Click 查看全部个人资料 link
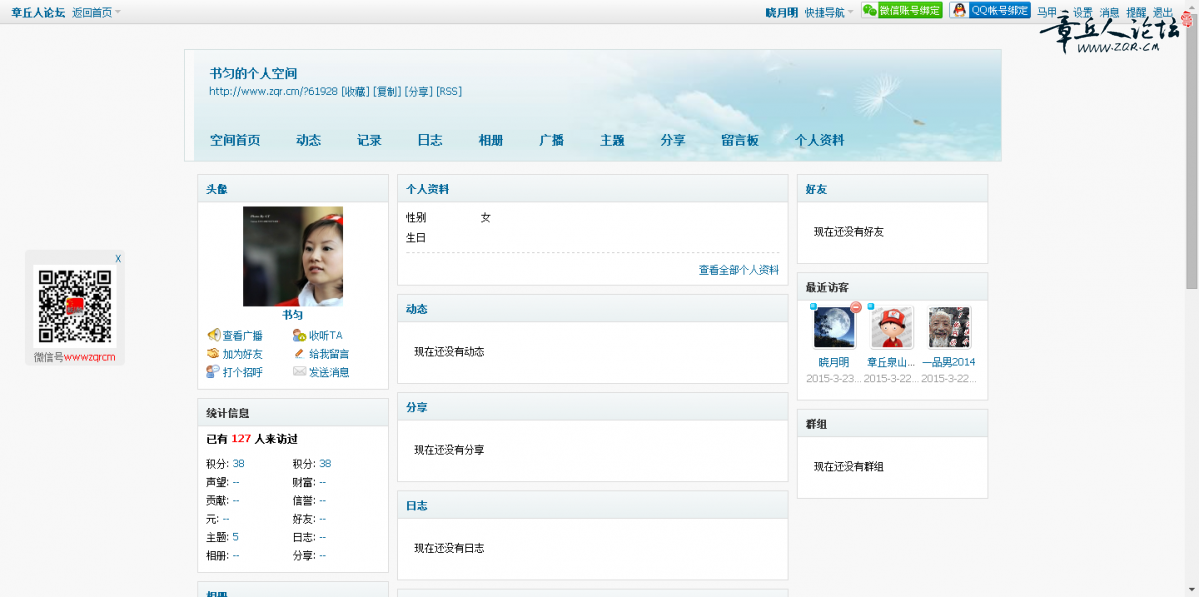Image resolution: width=1199 pixels, height=597 pixels. click(x=739, y=270)
